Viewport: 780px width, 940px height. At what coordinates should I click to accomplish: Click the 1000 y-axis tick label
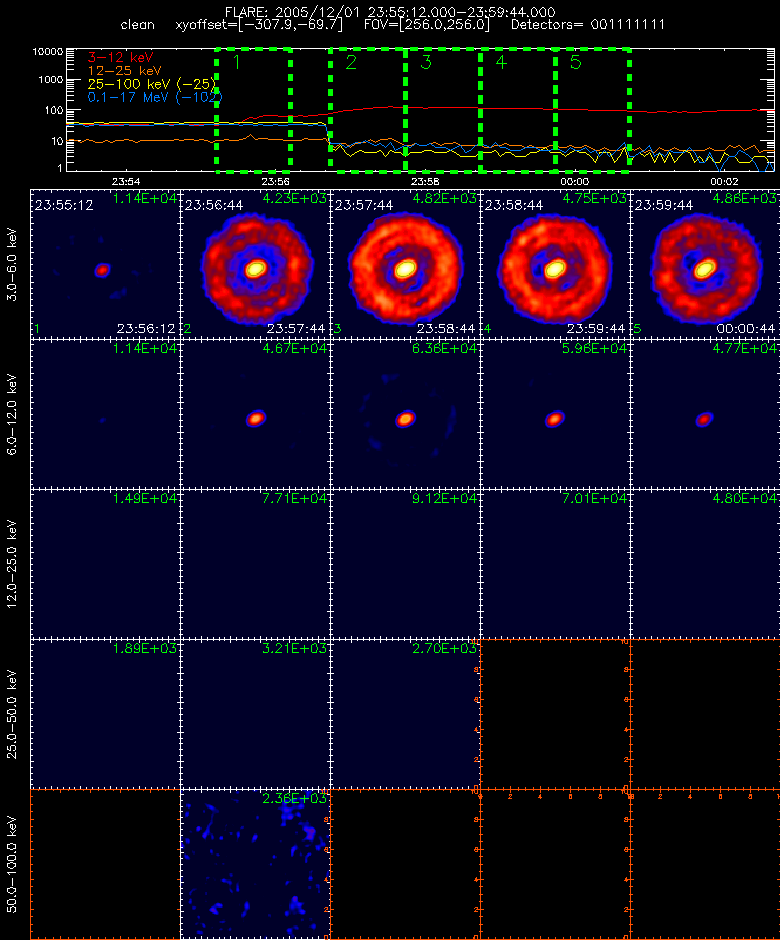point(50,79)
